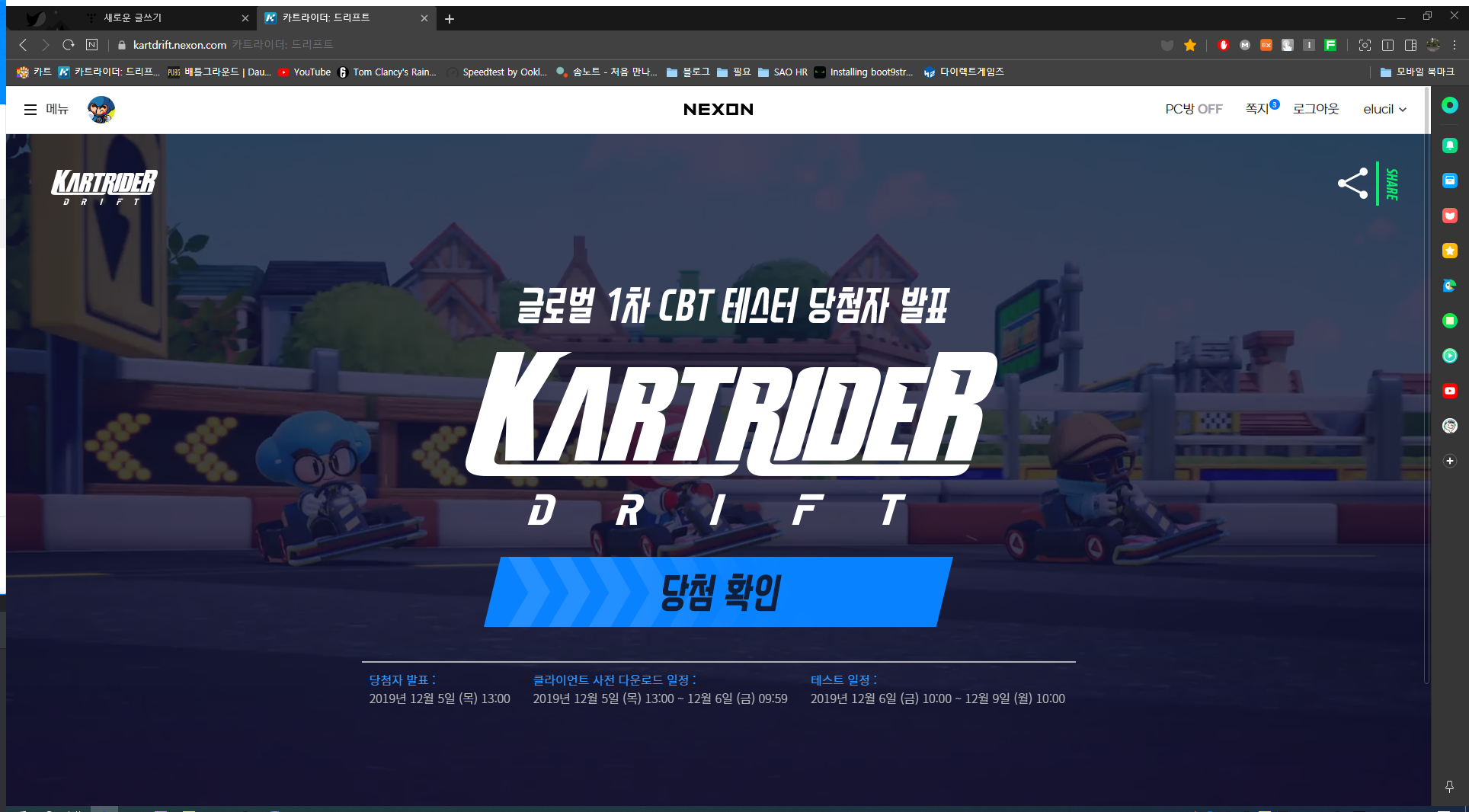Open the round face sidebar icon
Viewport: 1469px width, 812px height.
pyautogui.click(x=1449, y=426)
